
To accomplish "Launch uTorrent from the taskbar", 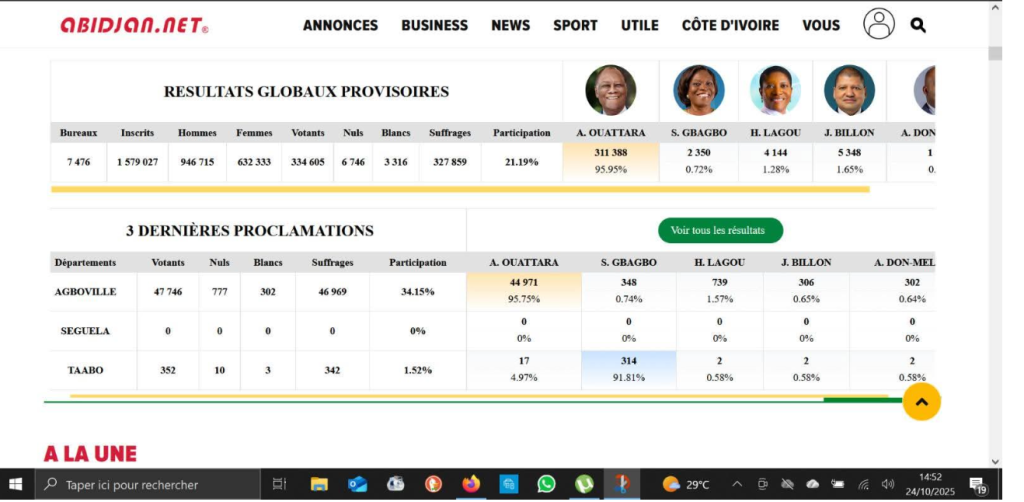I will pyautogui.click(x=583, y=484).
